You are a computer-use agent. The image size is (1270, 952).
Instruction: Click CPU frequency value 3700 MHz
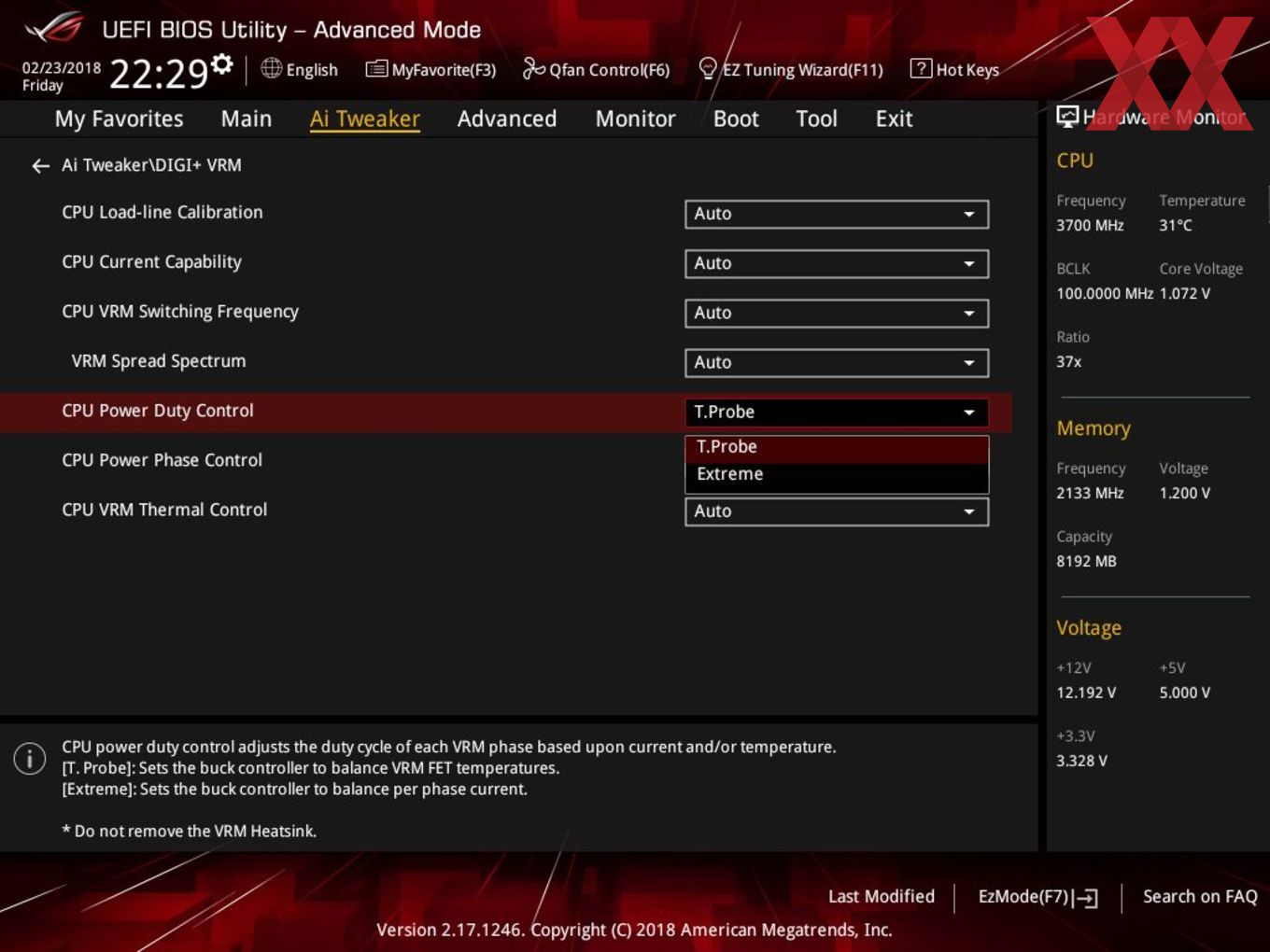[x=1090, y=225]
